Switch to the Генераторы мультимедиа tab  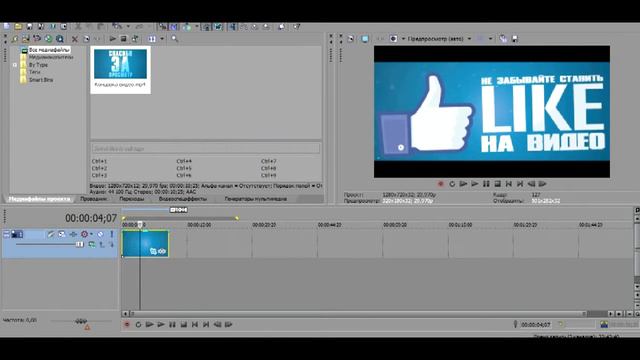tap(256, 199)
